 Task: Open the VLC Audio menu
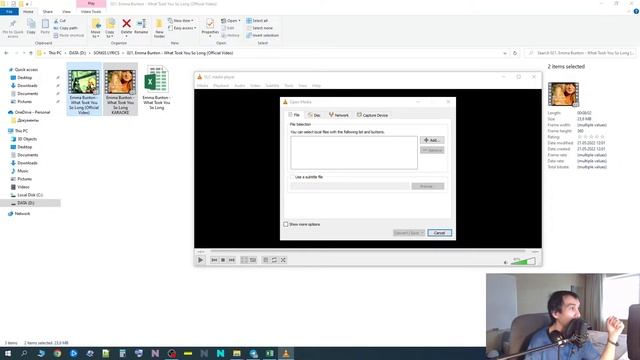click(x=240, y=86)
